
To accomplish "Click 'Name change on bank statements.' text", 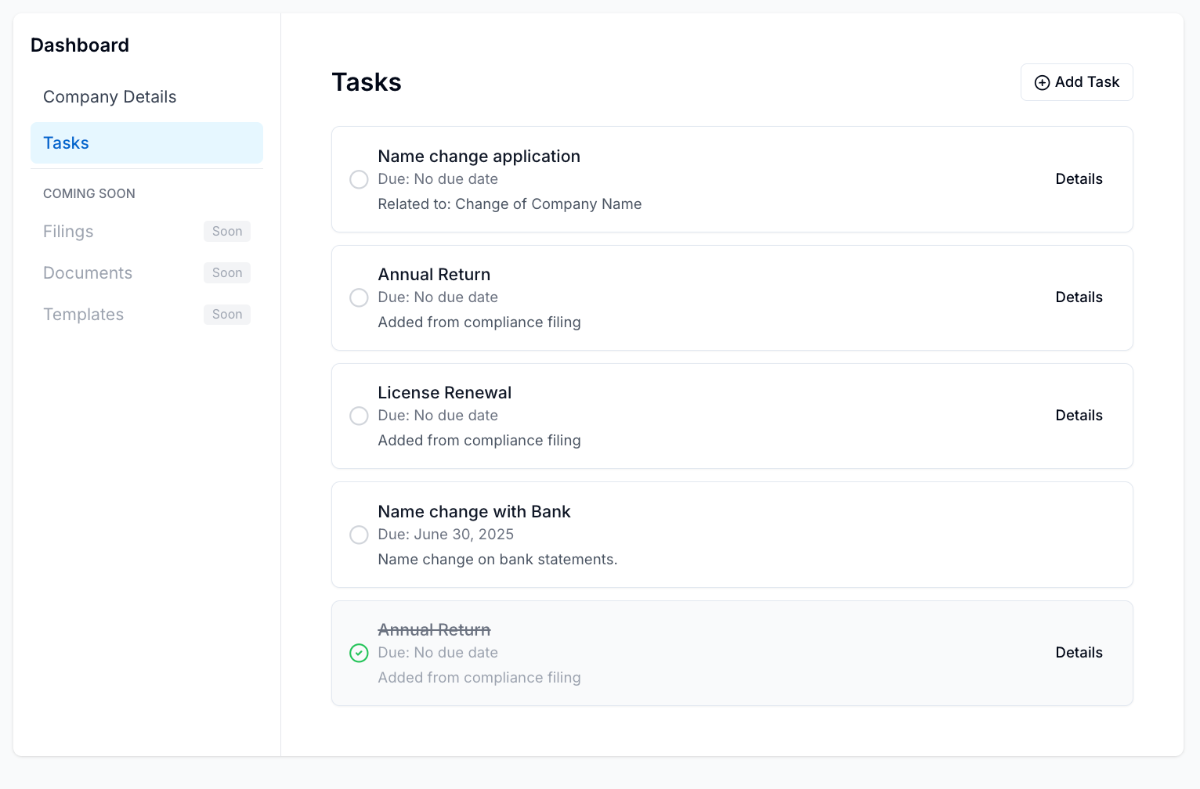I will [x=498, y=559].
